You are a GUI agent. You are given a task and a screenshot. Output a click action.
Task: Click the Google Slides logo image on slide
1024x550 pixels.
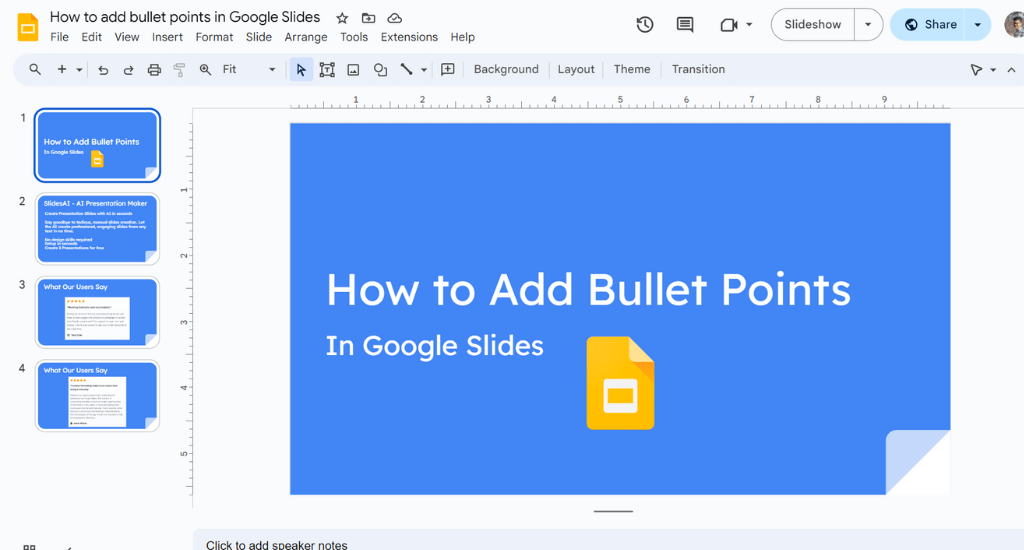(x=620, y=383)
